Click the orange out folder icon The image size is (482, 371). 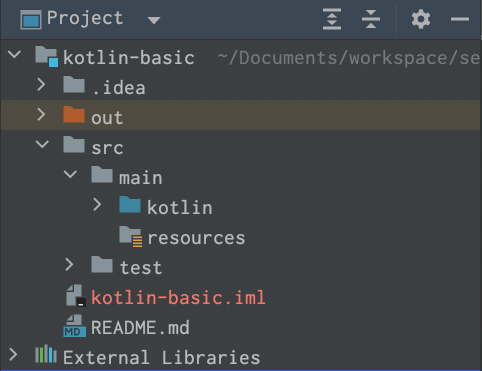[74, 115]
